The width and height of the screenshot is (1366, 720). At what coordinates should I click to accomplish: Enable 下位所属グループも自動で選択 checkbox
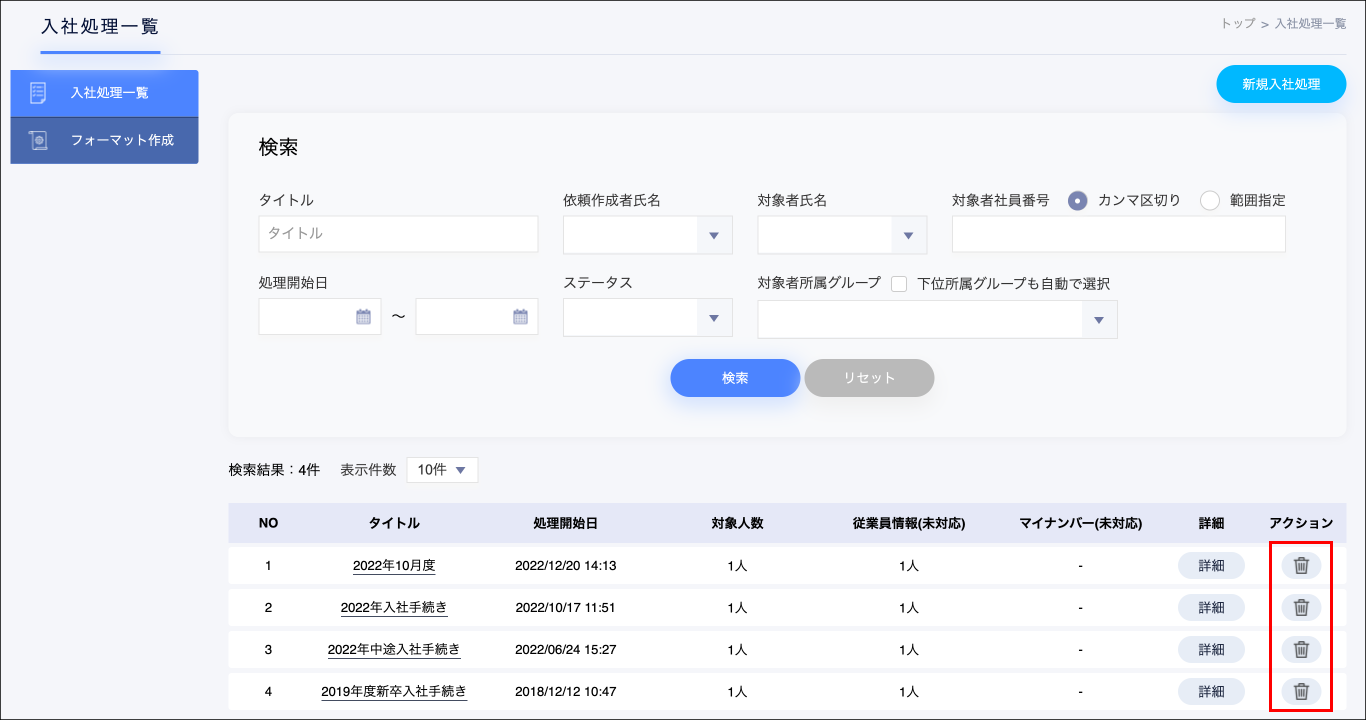click(x=899, y=284)
